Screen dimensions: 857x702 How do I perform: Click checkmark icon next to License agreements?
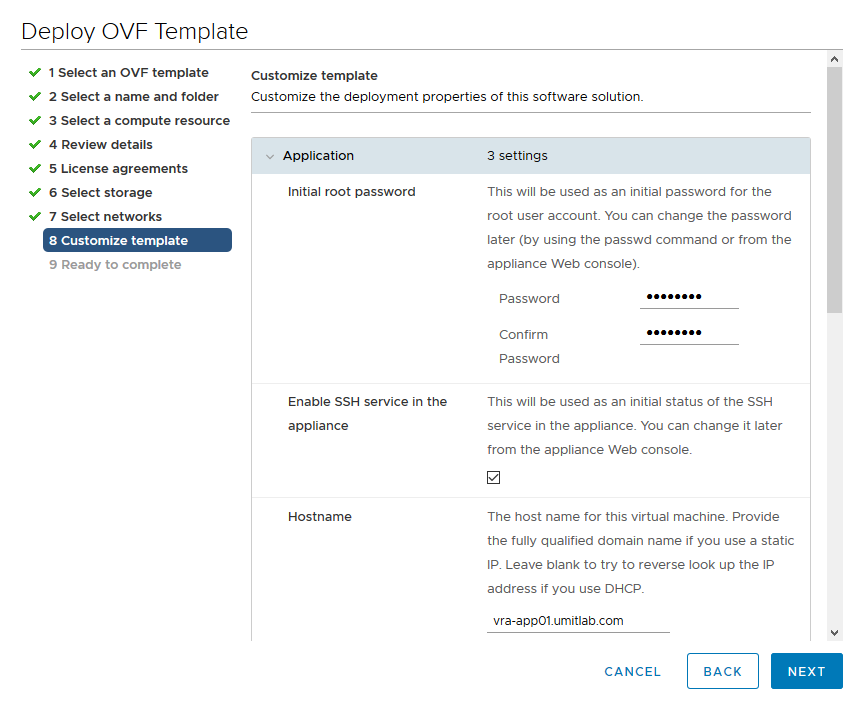(x=35, y=169)
